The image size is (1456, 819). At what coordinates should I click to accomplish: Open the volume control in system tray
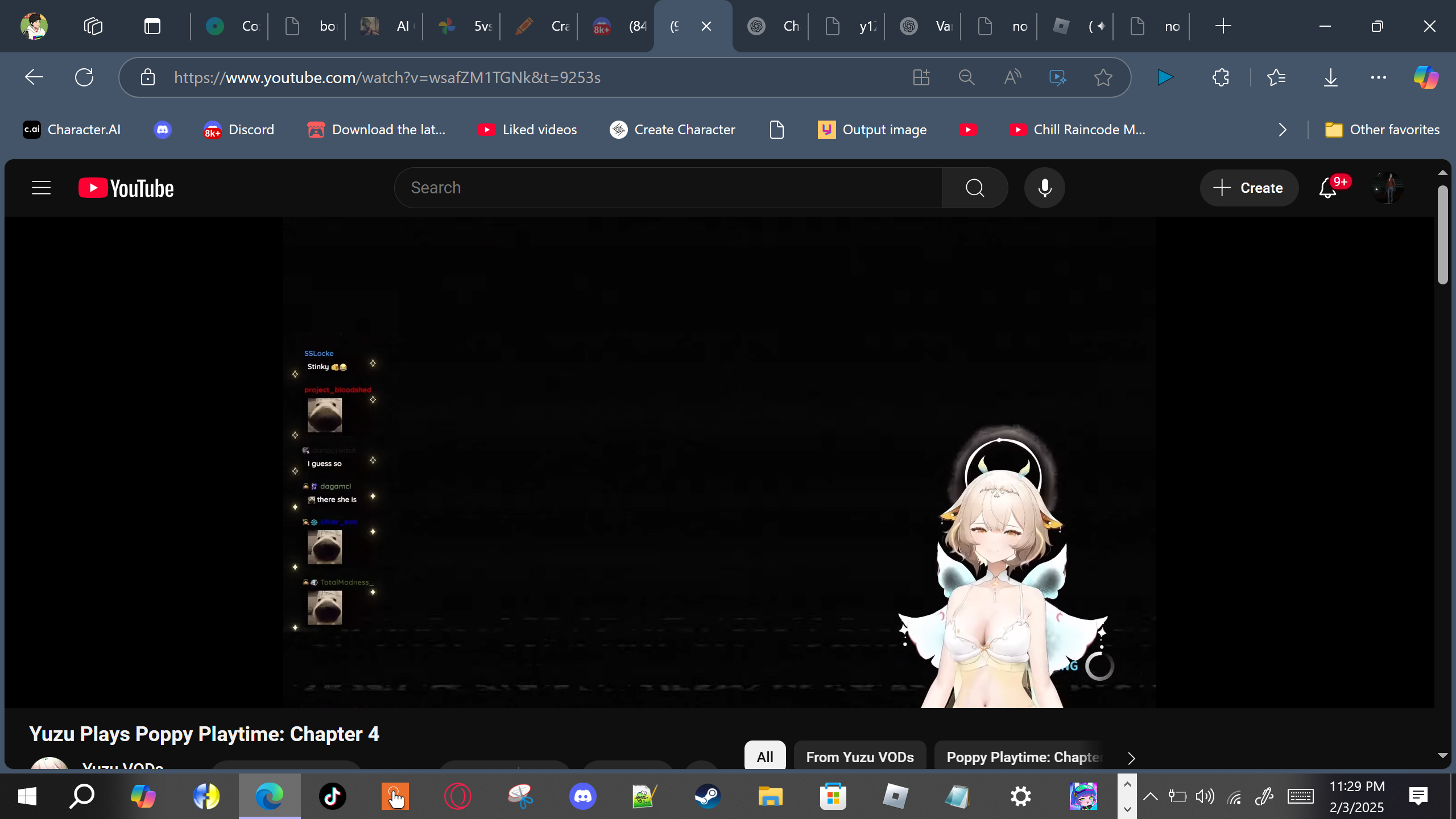click(x=1205, y=796)
